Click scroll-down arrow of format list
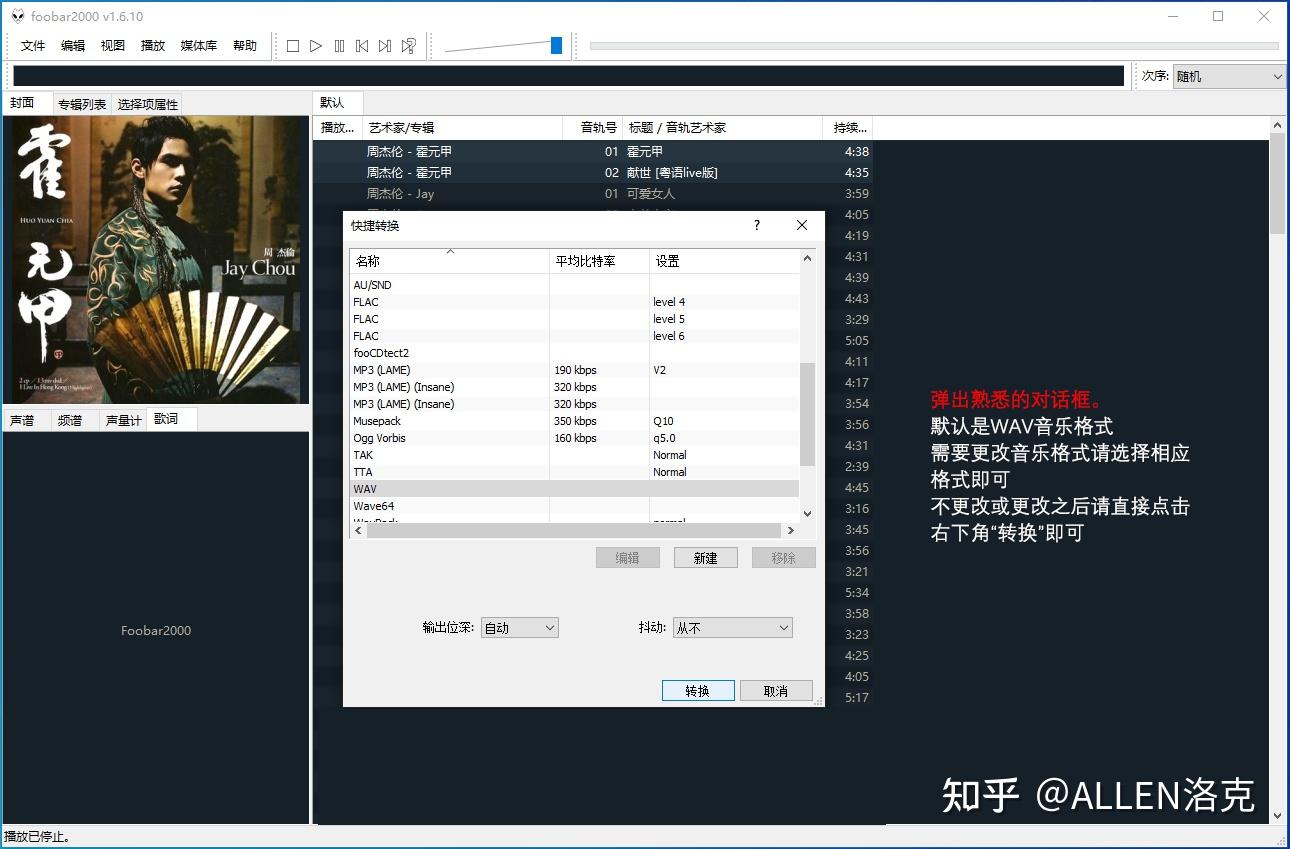The width and height of the screenshot is (1290, 849). pos(808,514)
